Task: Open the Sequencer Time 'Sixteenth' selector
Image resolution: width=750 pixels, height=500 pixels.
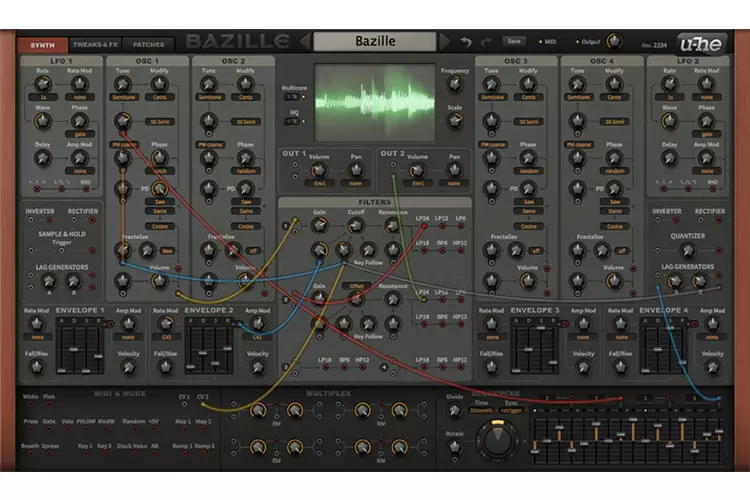Action: point(481,411)
